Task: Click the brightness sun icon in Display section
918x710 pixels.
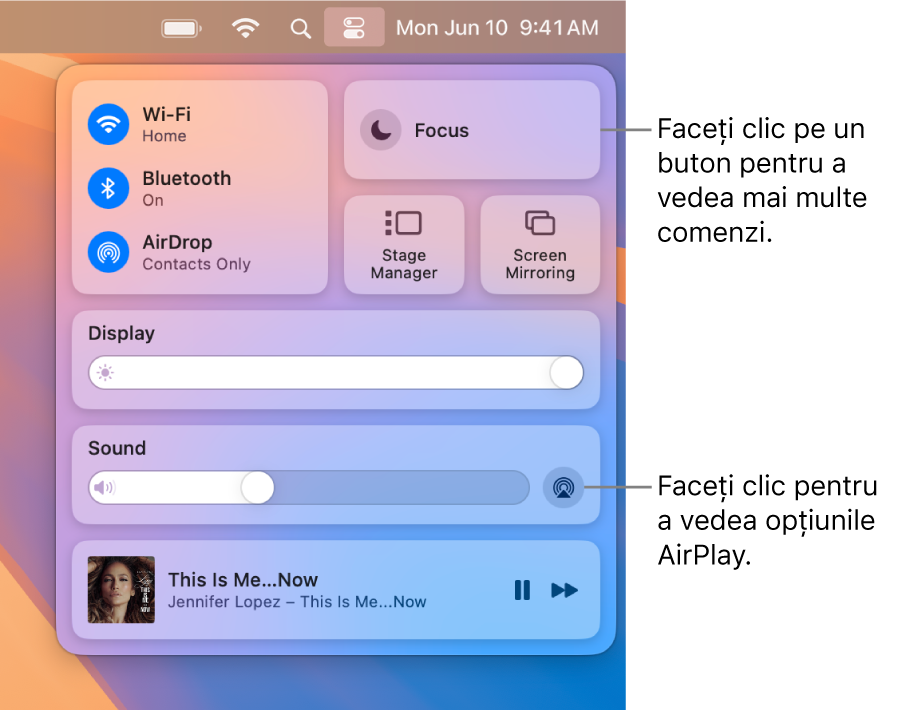Action: pos(108,373)
